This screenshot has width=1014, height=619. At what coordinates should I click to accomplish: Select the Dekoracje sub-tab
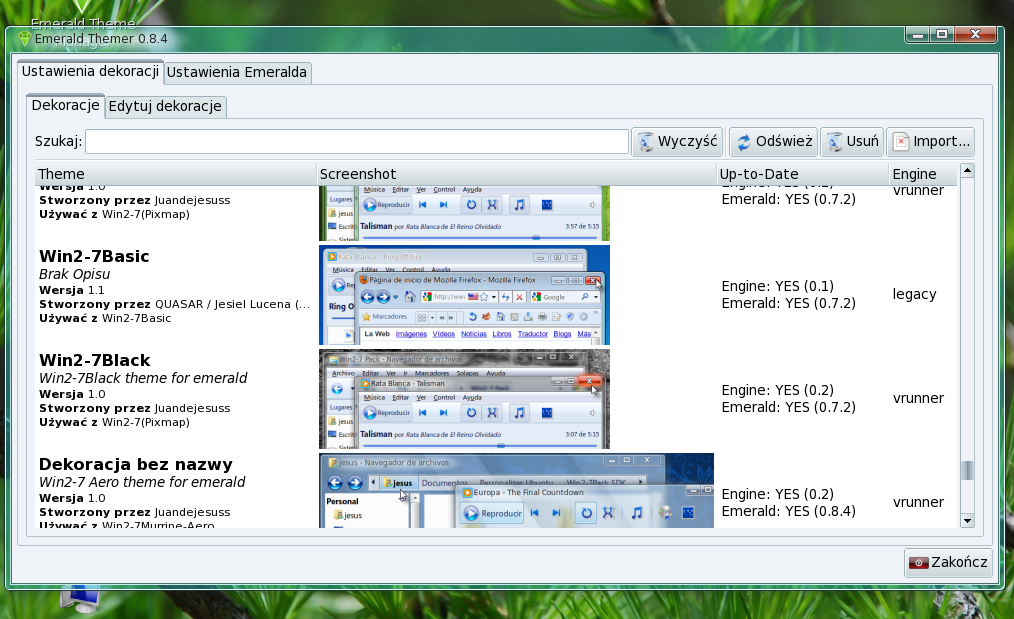pyautogui.click(x=65, y=105)
